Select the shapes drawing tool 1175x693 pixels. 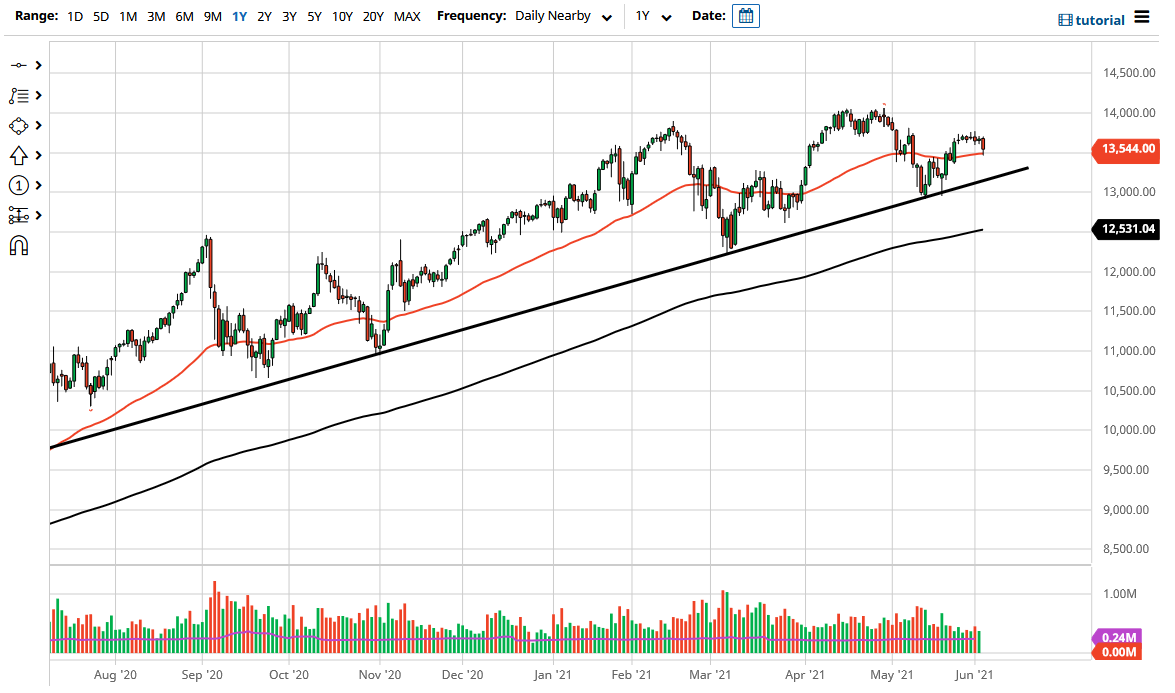click(x=20, y=125)
